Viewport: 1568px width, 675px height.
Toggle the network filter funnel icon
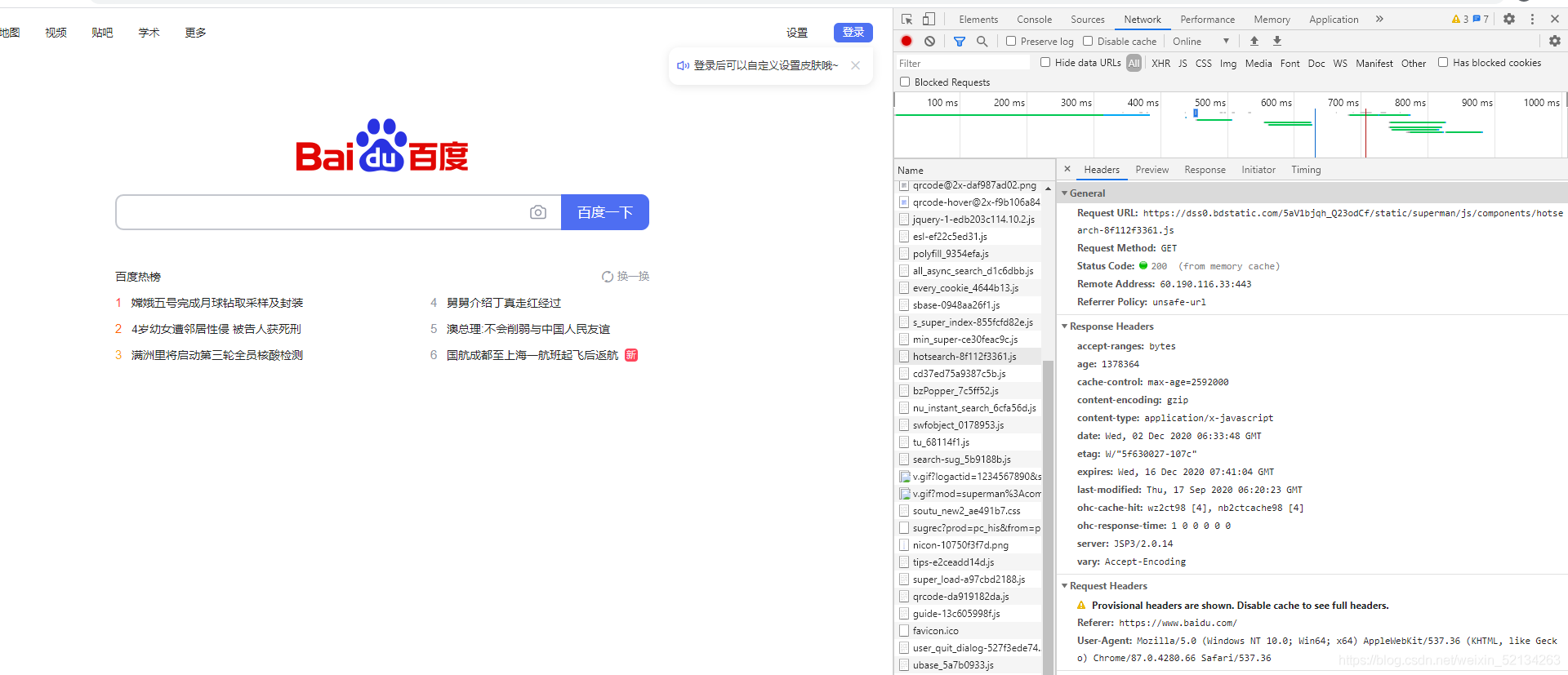(x=960, y=41)
